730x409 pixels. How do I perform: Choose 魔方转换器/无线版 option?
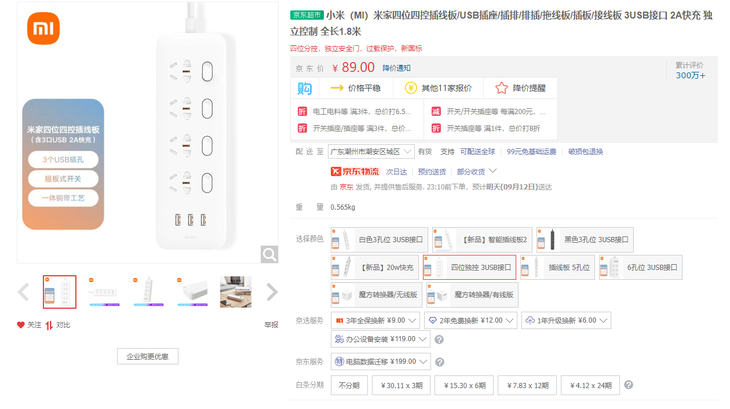376,295
